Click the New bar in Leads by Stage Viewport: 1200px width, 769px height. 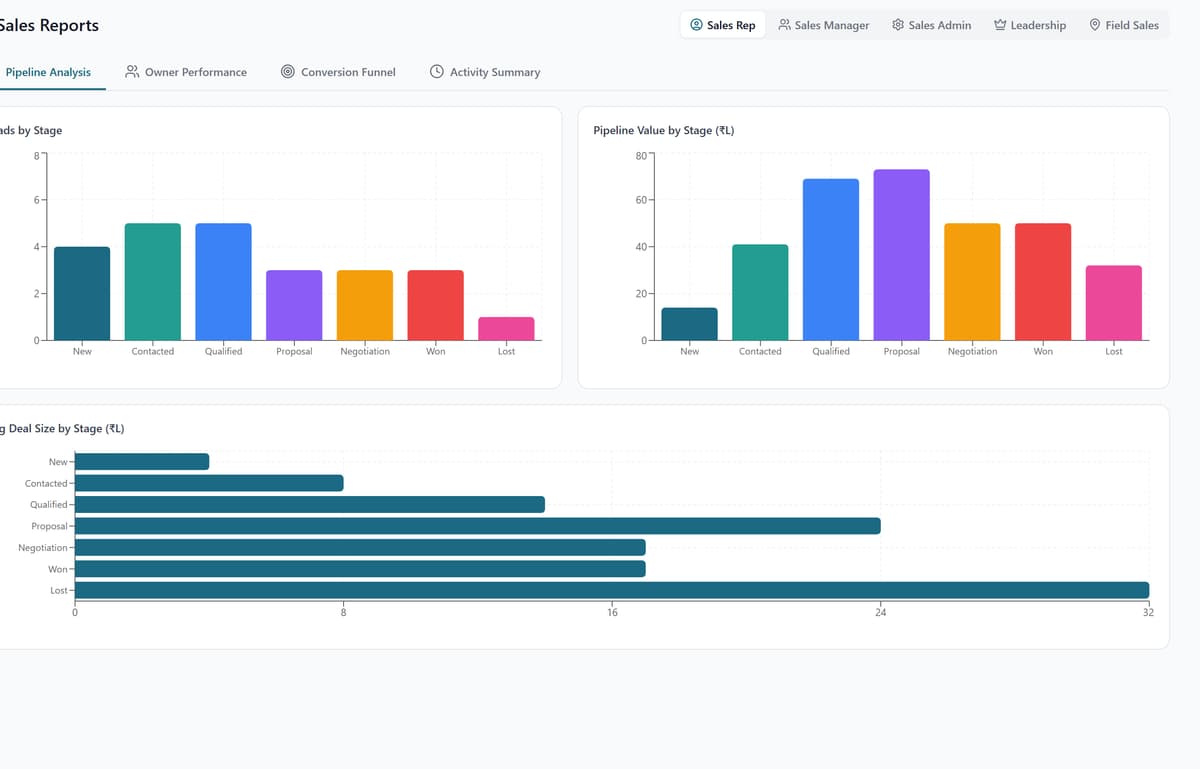tap(82, 293)
